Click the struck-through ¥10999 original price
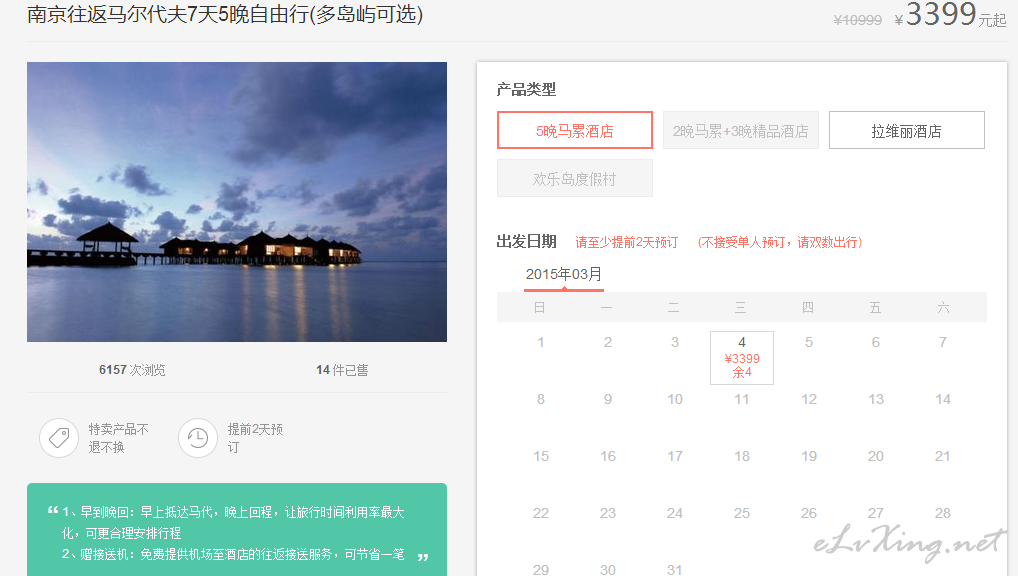The image size is (1018, 576). [858, 20]
